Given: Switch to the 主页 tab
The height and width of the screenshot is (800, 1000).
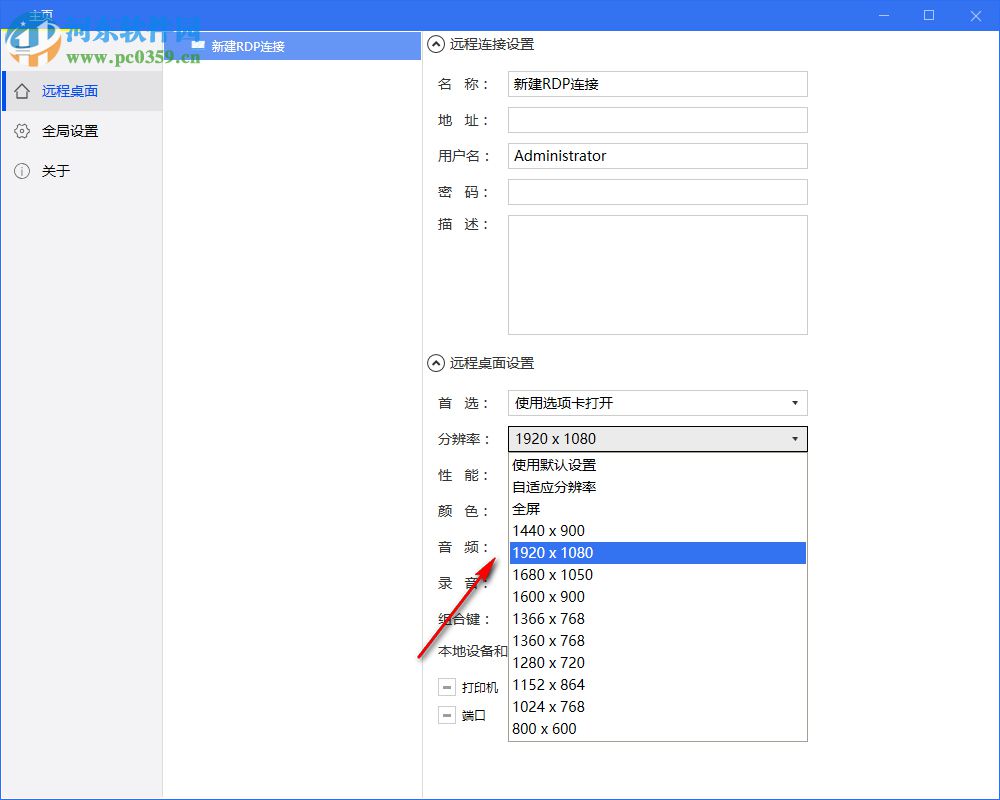Looking at the screenshot, I should click(44, 14).
